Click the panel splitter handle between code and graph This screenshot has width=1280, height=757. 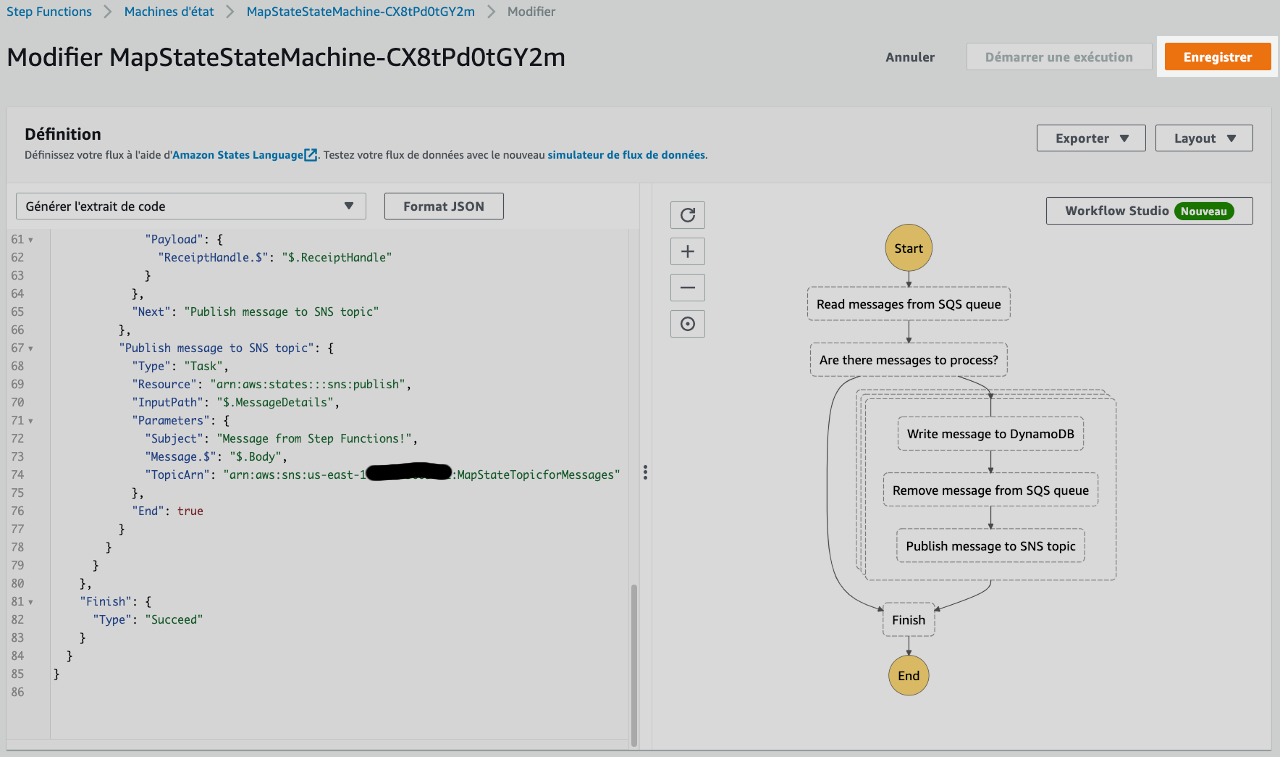(x=645, y=472)
